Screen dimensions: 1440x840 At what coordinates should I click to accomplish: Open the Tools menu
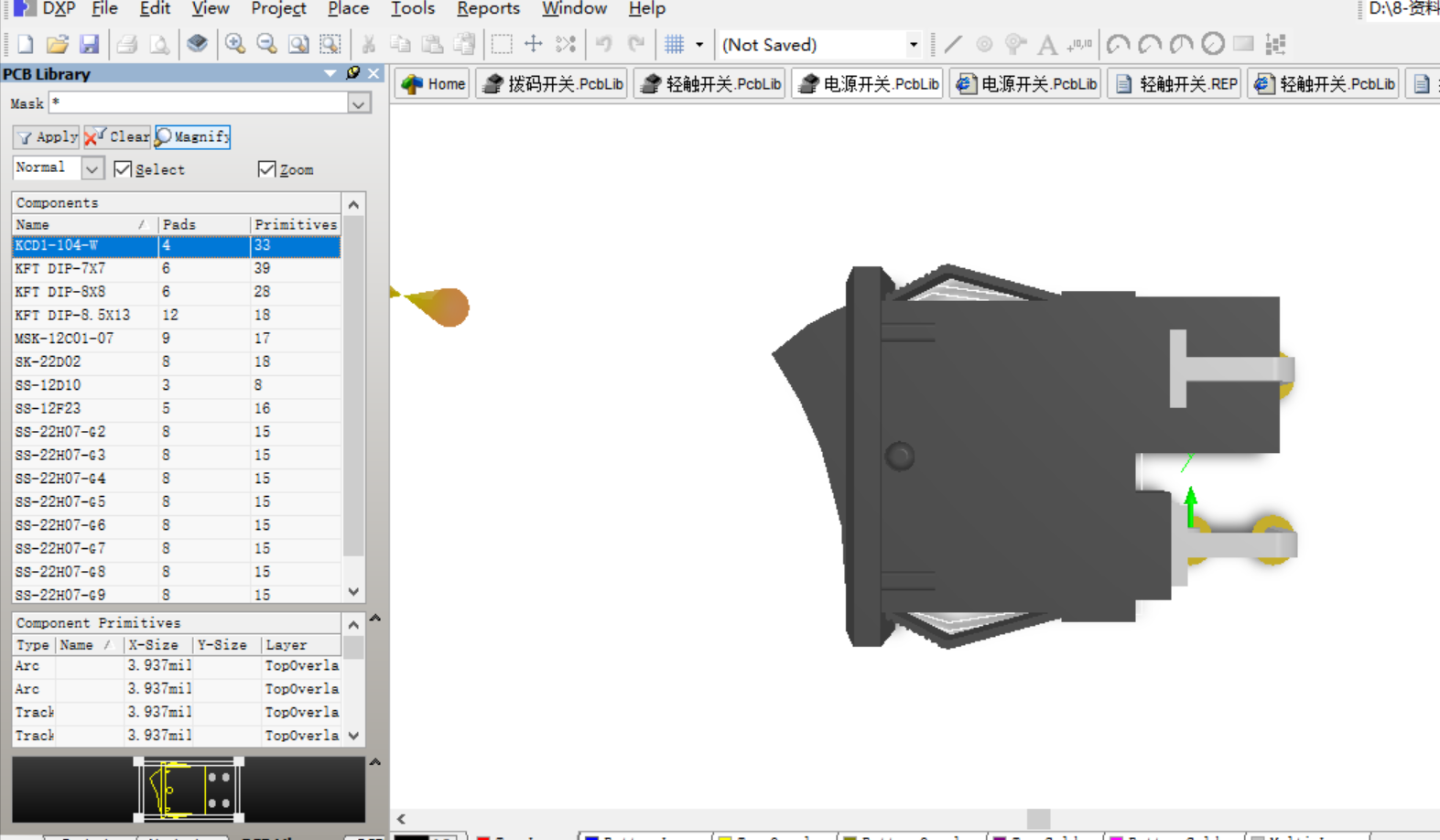[412, 9]
